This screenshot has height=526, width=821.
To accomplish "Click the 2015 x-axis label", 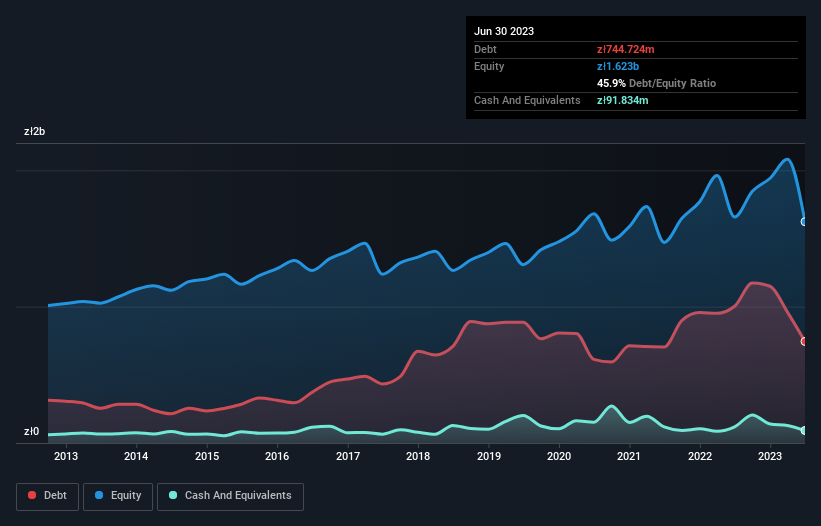I will tap(207, 456).
